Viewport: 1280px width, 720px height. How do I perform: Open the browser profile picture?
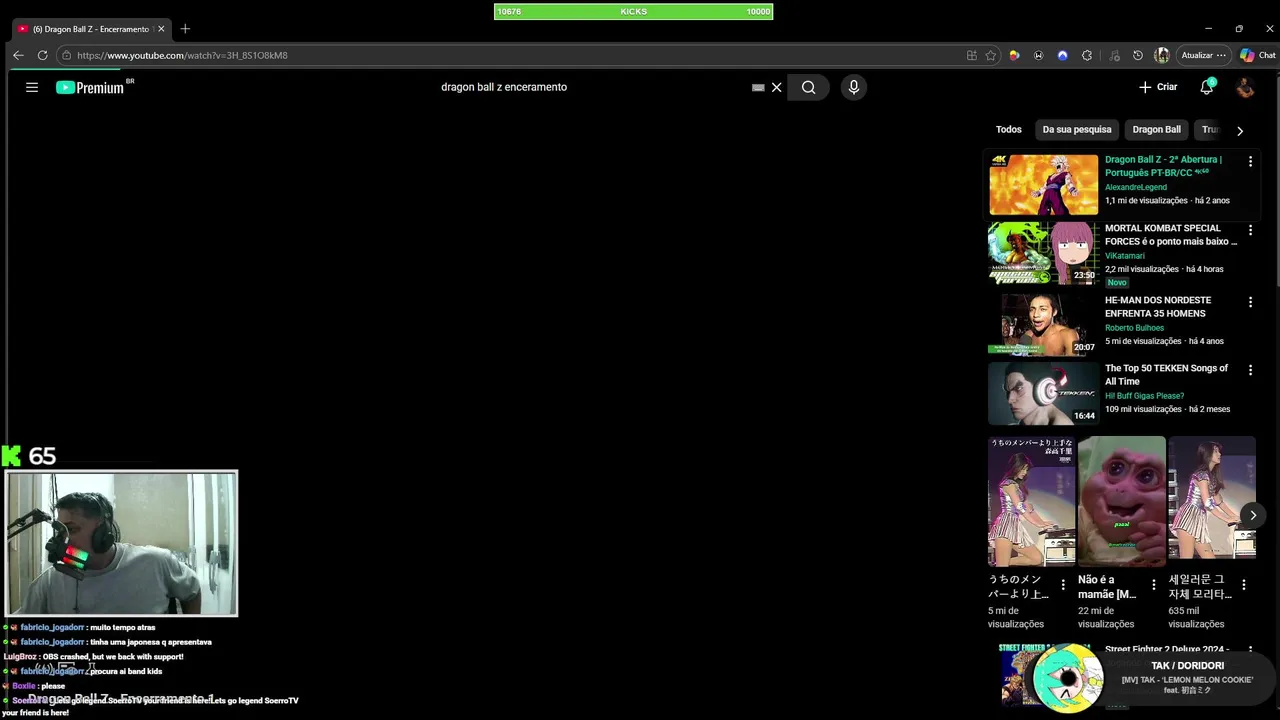coord(1161,55)
